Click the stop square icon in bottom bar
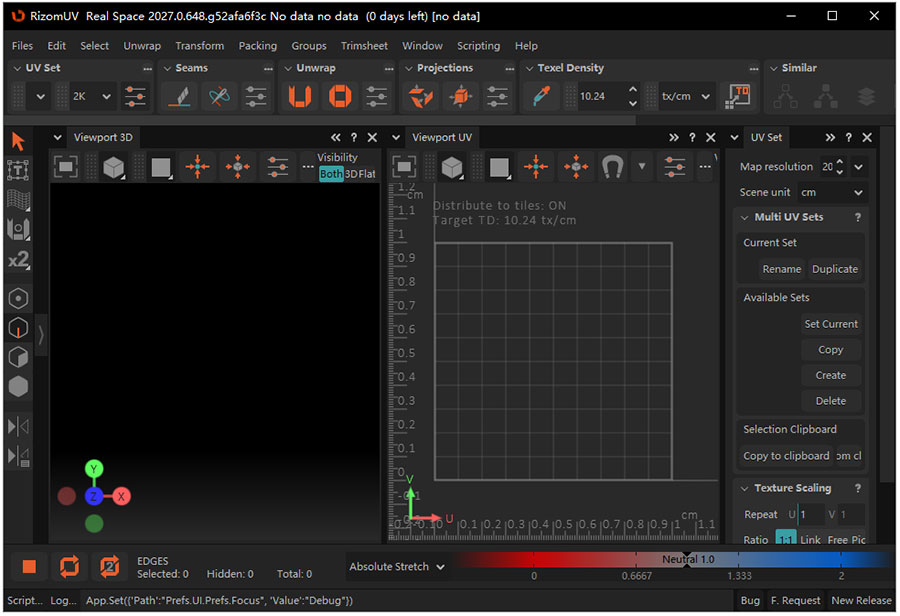The image size is (900, 616). pyautogui.click(x=29, y=567)
